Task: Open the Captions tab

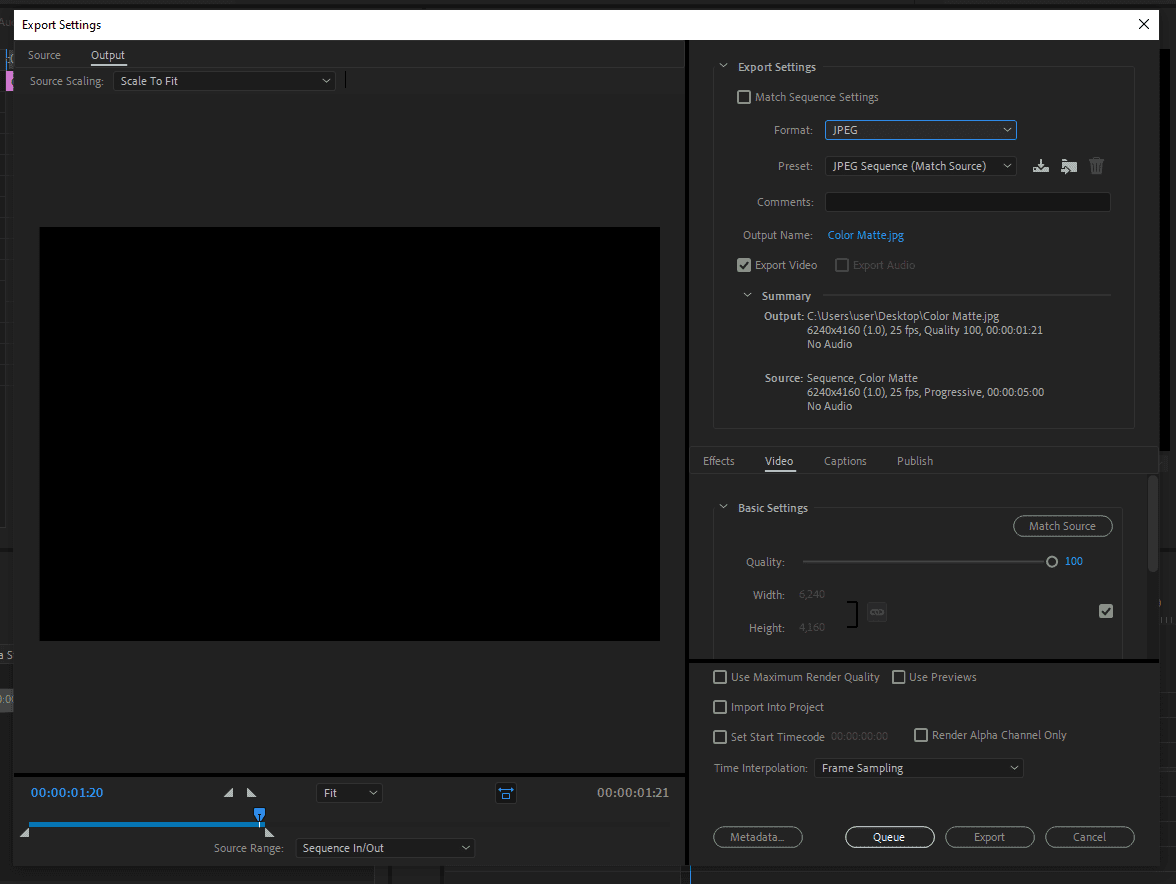Action: 845,461
